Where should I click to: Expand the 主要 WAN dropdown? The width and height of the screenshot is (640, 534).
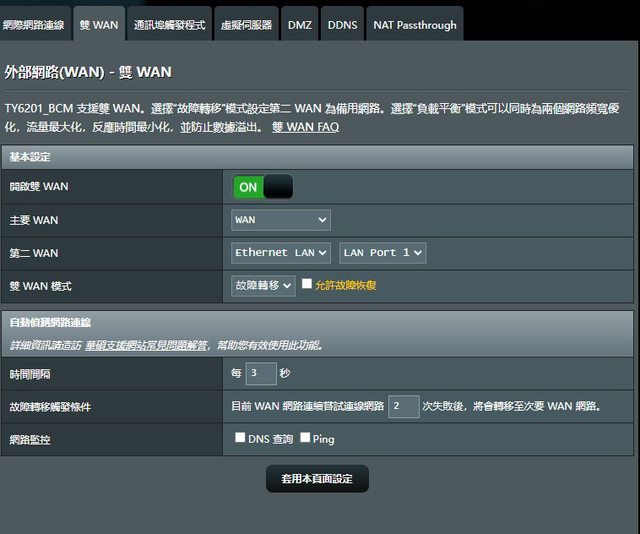coord(281,220)
